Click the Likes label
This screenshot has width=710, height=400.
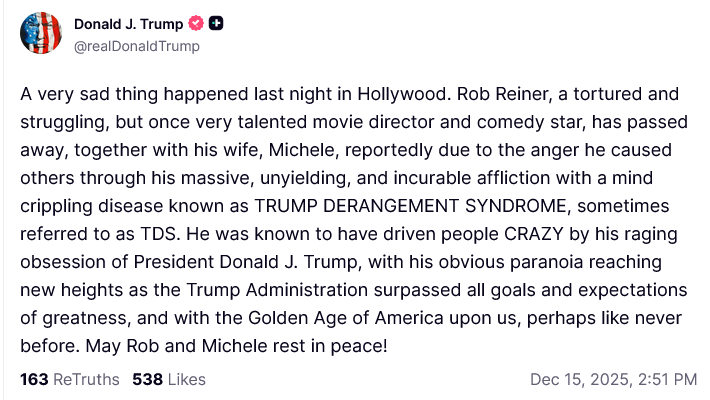(x=186, y=380)
